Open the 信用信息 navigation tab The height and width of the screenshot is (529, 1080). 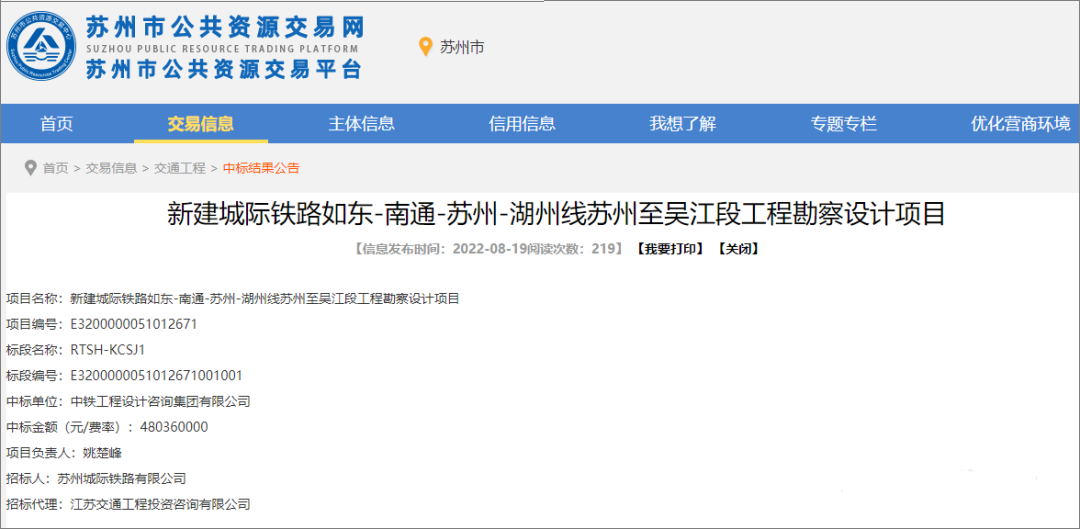click(x=522, y=124)
